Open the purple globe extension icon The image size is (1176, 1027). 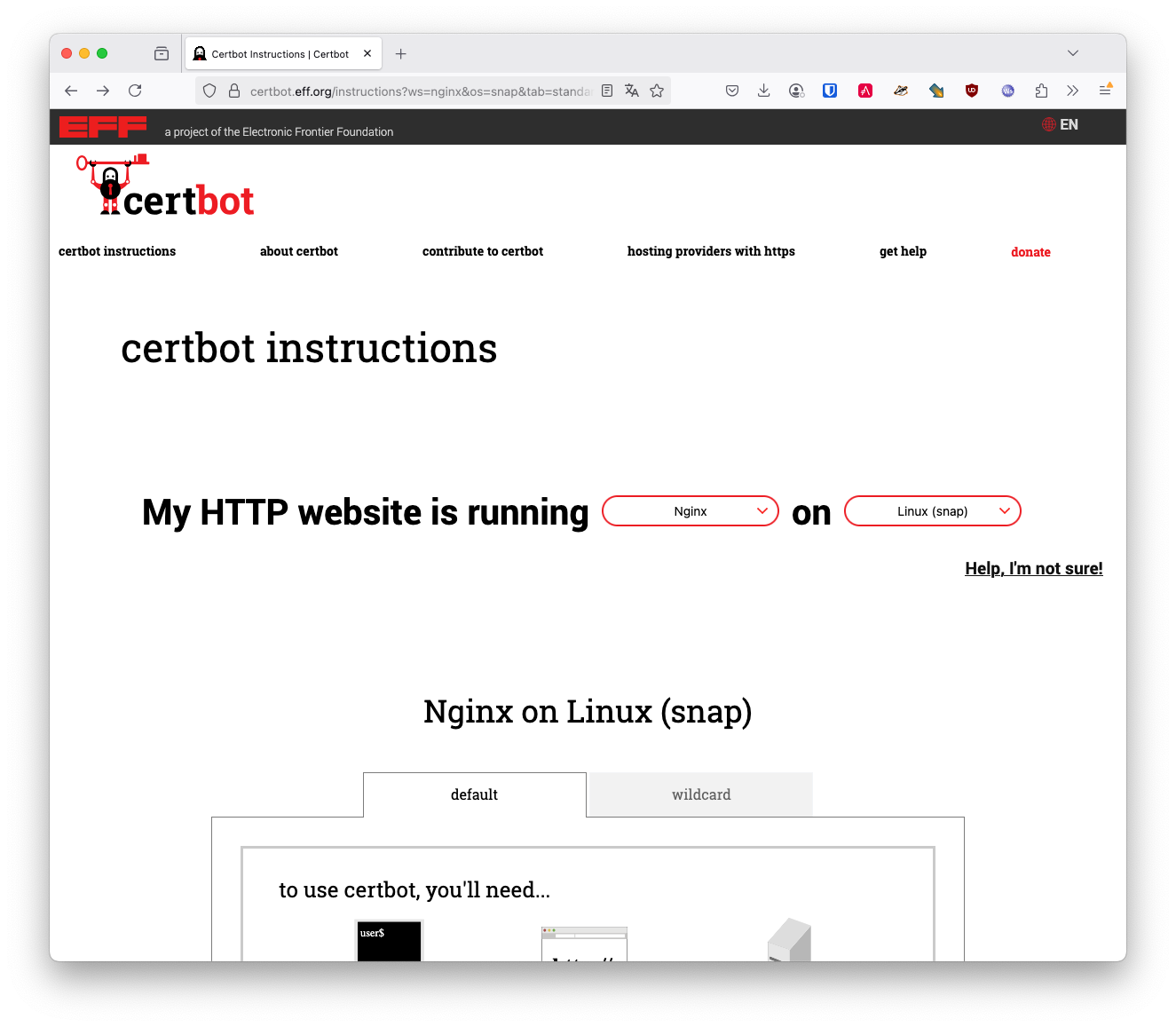[x=1007, y=91]
